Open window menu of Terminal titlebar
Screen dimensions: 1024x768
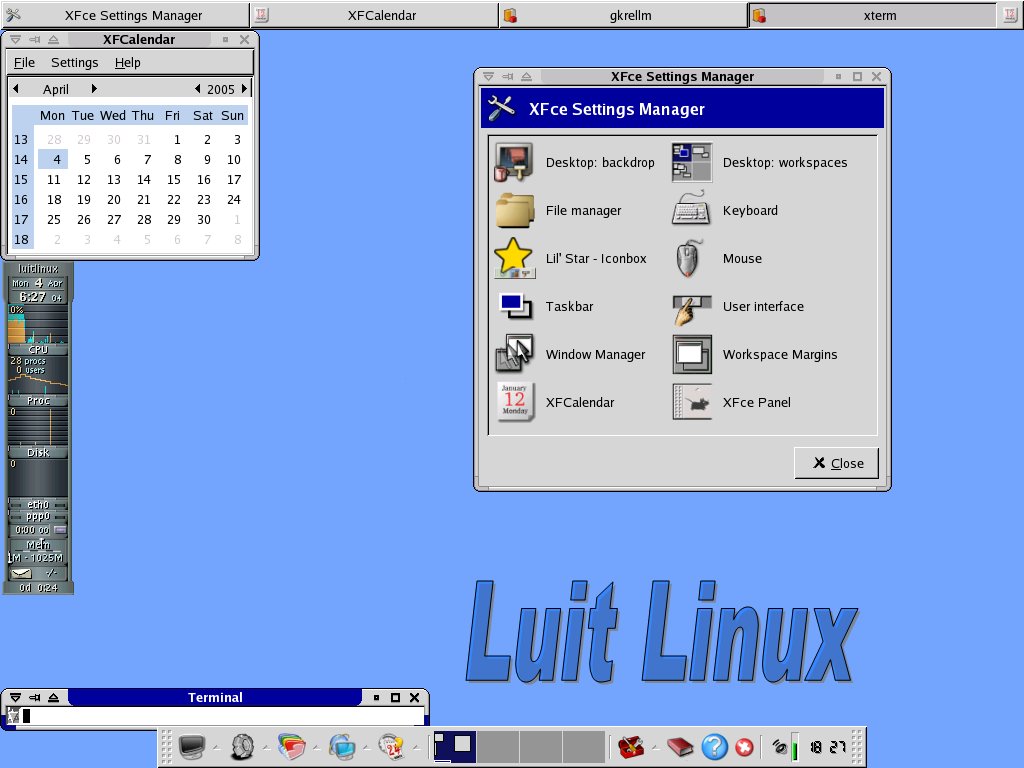tap(16, 697)
